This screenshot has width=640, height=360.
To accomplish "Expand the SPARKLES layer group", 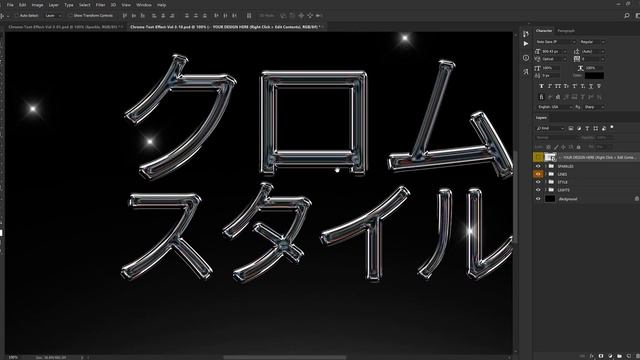I will pos(546,166).
